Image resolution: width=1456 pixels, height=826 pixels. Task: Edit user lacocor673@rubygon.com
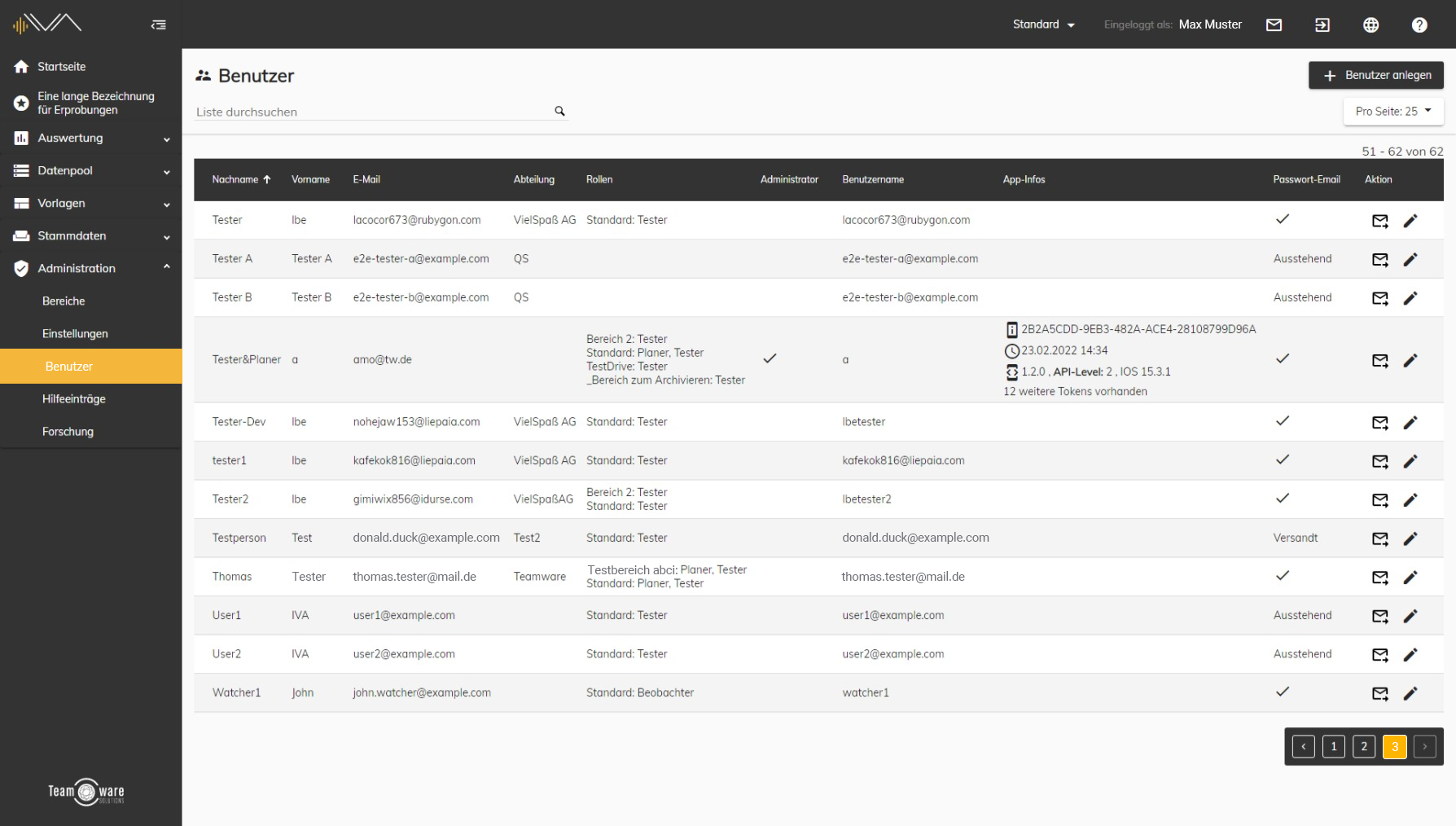tap(1410, 221)
